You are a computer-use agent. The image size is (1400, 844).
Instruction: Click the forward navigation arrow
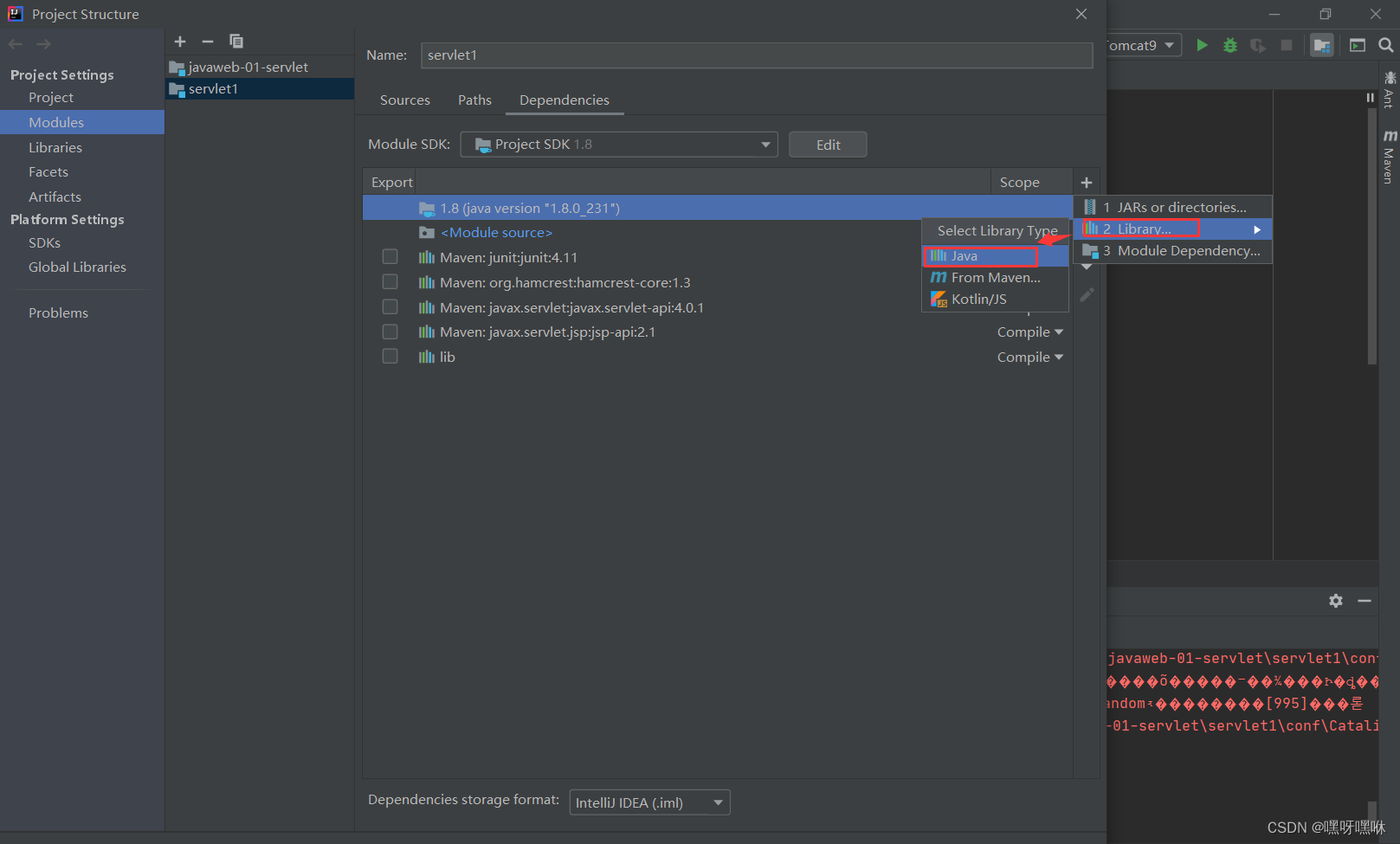tap(43, 44)
